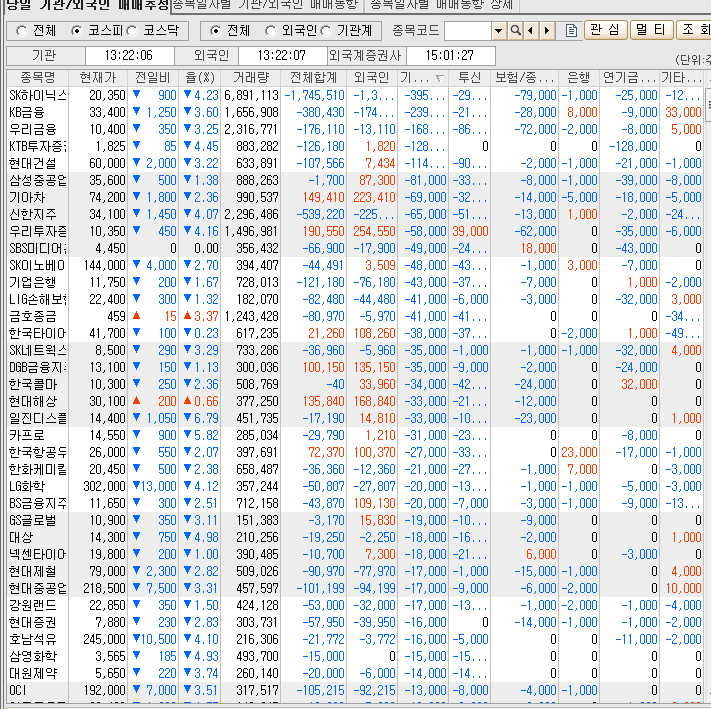Click the 기관 time value 13:22:06

pos(129,56)
